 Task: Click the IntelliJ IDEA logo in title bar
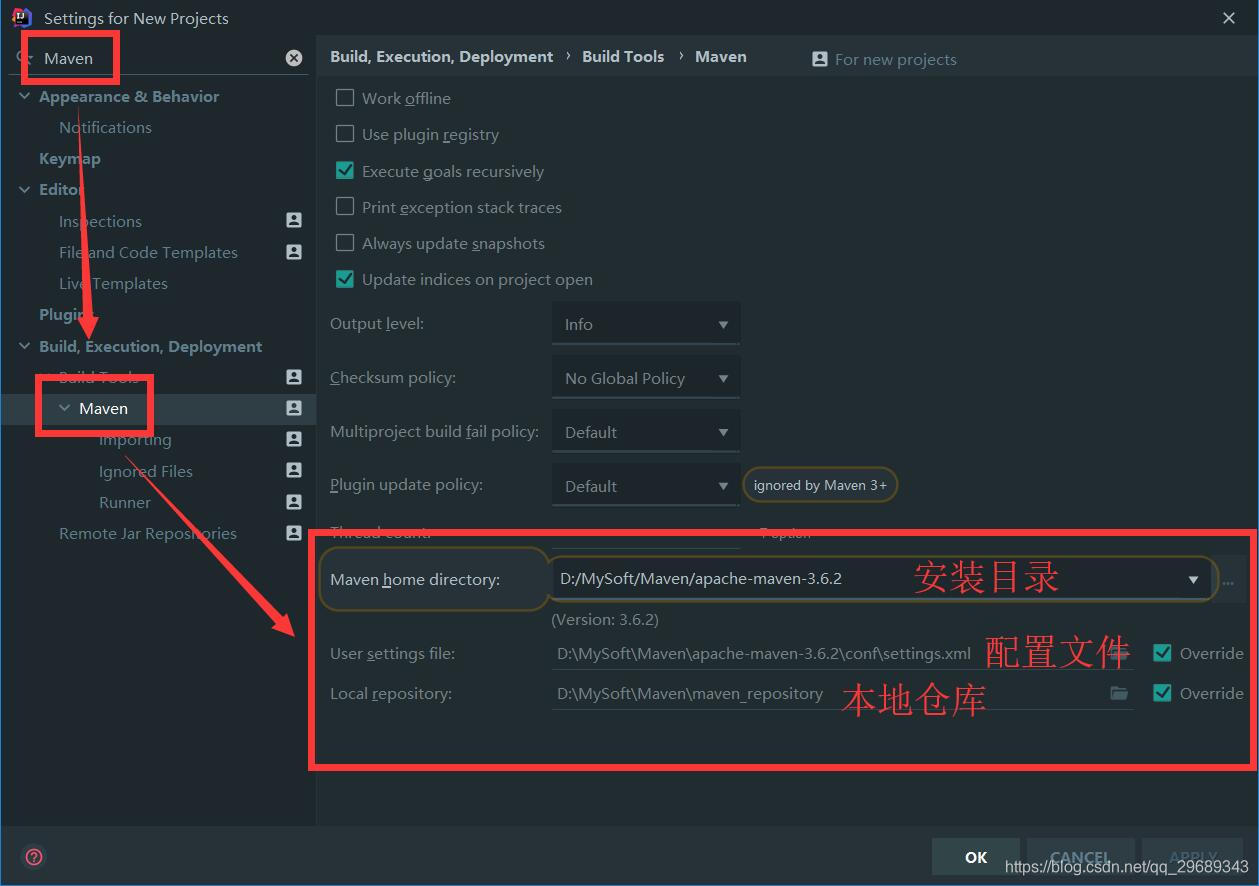21,17
